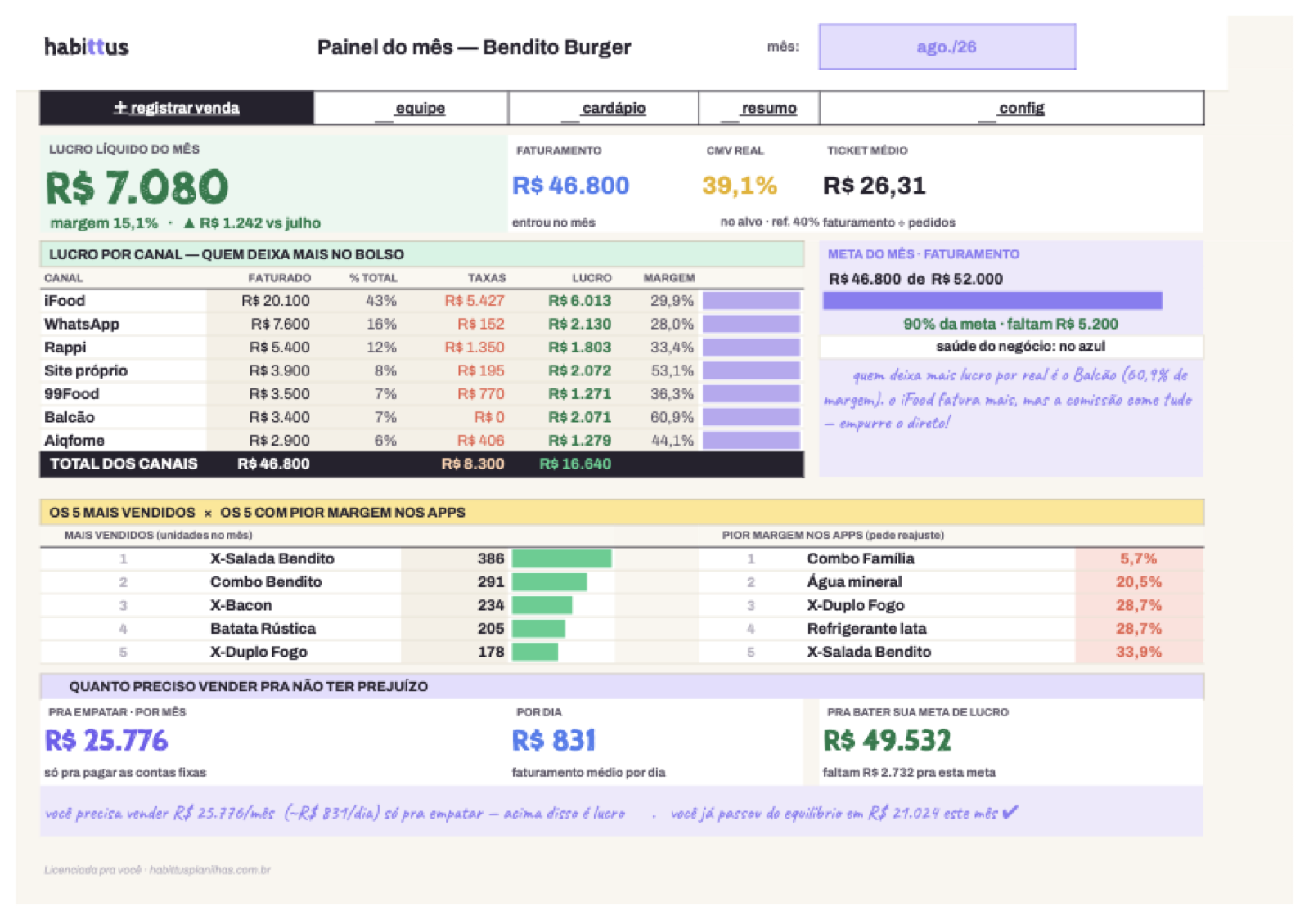Click the habittus logo

click(87, 47)
